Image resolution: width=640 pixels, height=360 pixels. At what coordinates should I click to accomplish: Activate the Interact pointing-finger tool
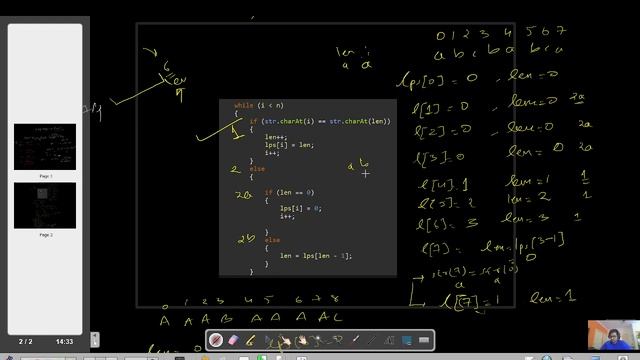285,340
